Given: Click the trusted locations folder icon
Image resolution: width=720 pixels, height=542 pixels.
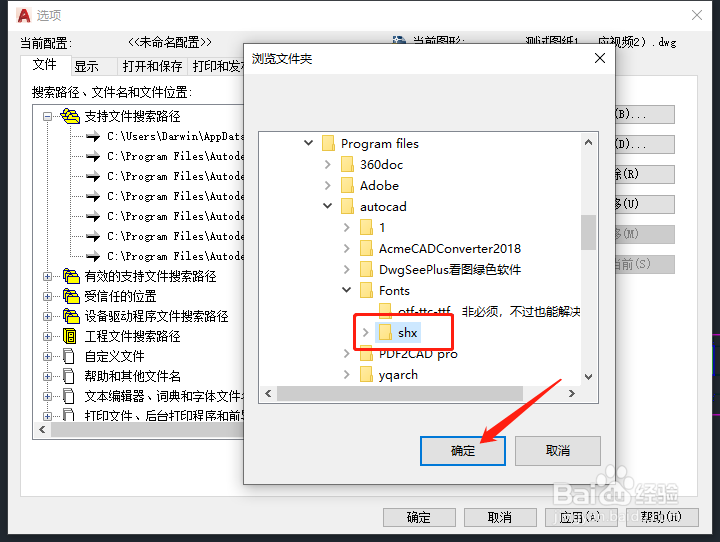Looking at the screenshot, I should coord(71,296).
